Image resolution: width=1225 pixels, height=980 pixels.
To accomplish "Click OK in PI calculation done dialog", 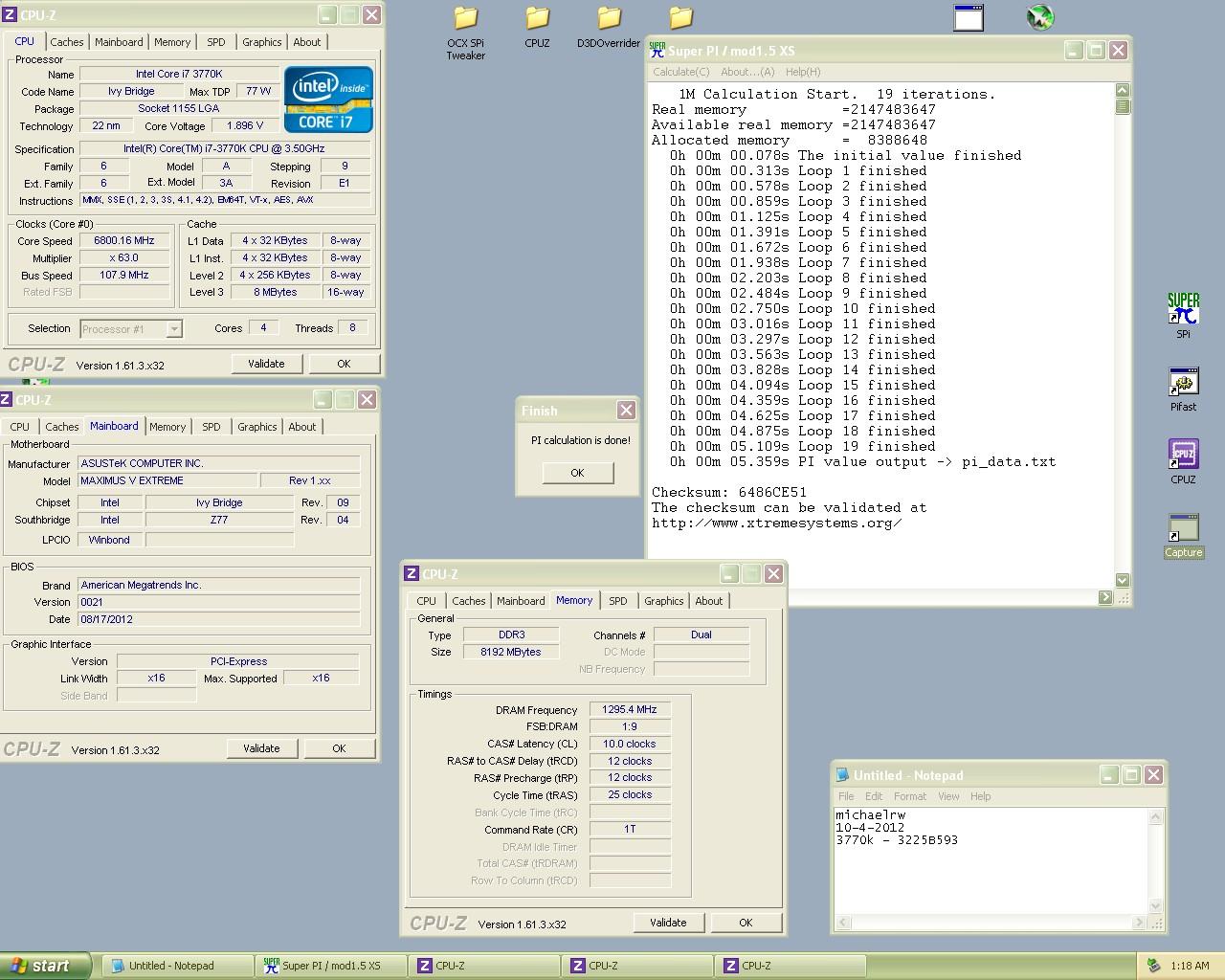I will 577,473.
